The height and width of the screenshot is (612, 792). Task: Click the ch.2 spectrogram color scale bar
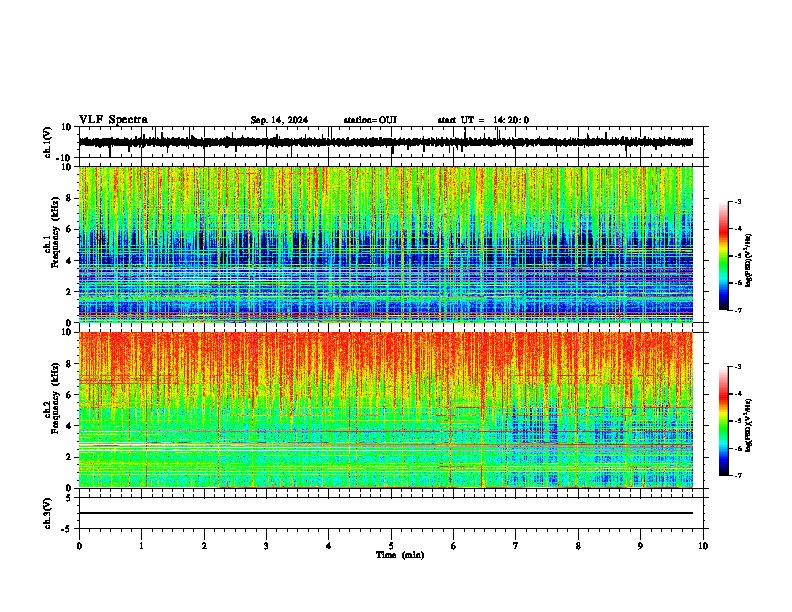(x=724, y=421)
